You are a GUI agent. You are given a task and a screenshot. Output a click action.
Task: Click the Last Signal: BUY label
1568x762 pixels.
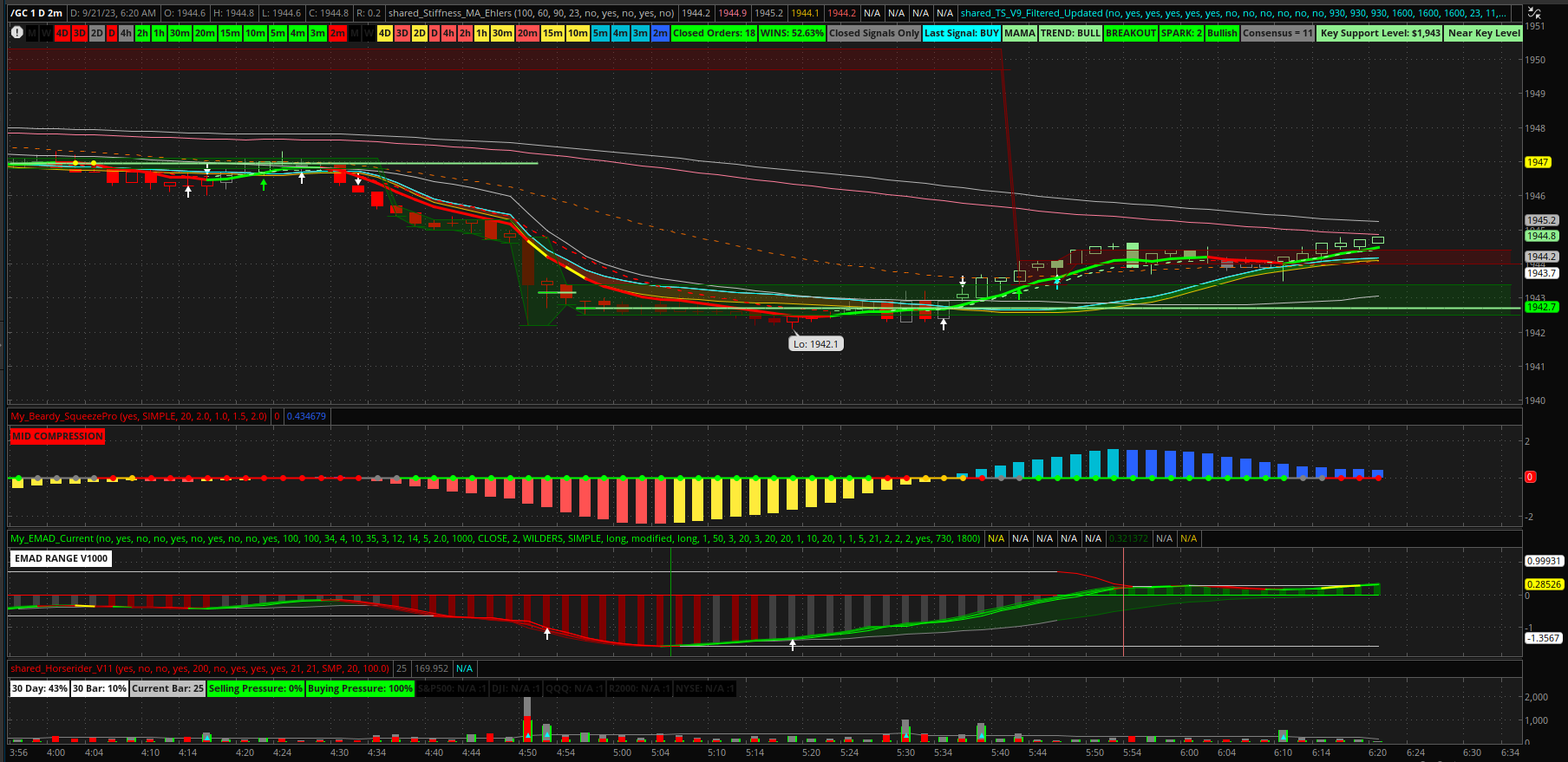click(962, 33)
